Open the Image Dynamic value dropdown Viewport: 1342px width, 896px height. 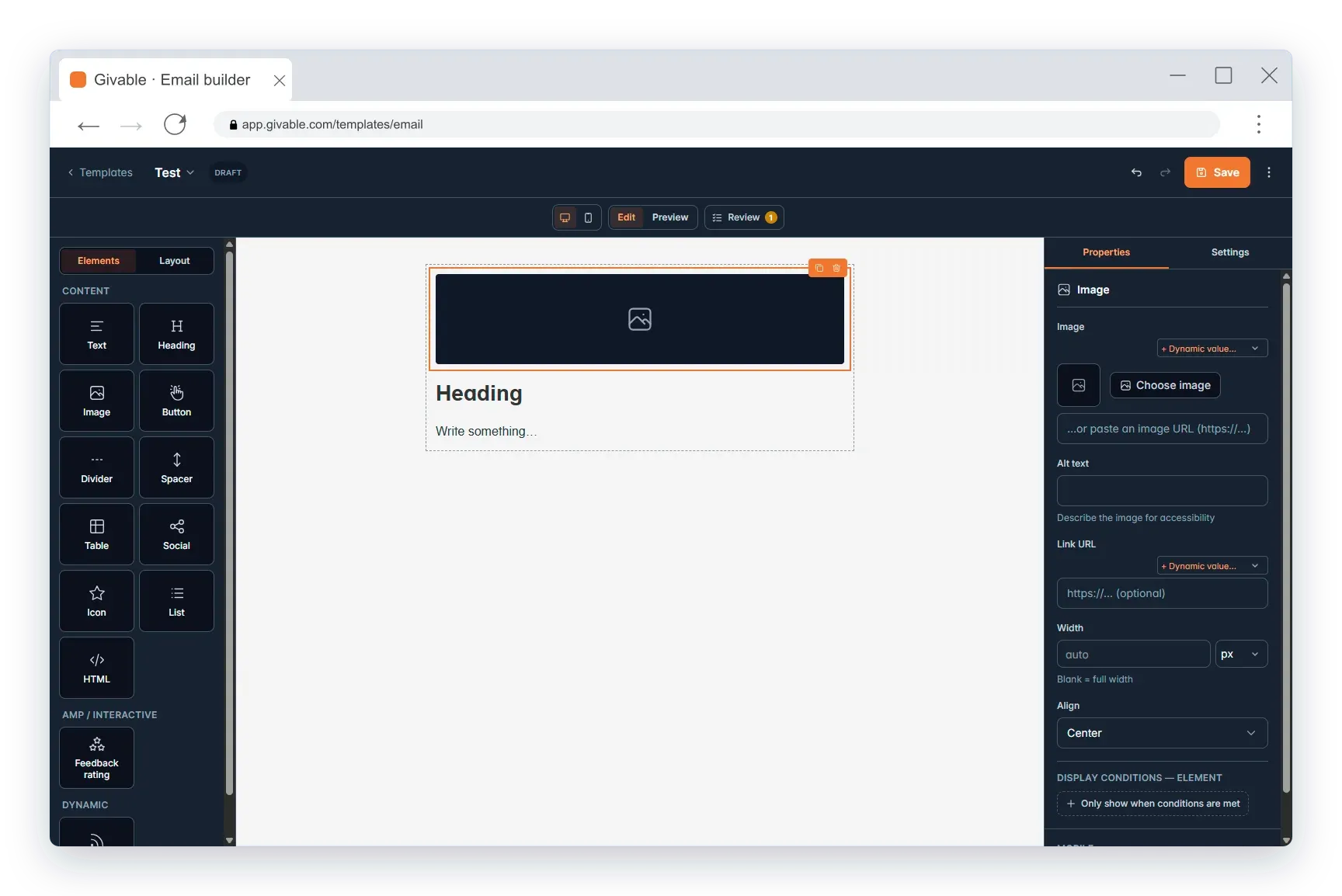[x=1212, y=349]
